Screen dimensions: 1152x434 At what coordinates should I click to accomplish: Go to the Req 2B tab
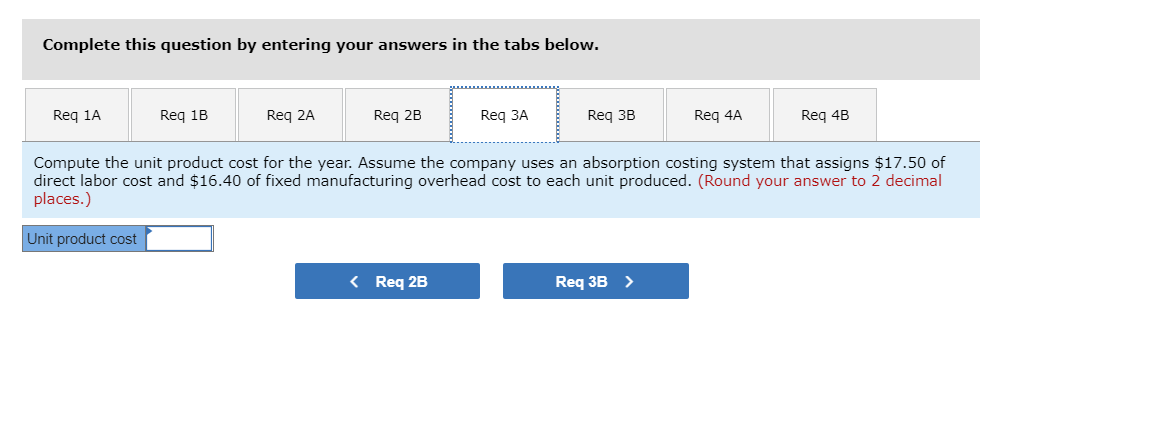398,115
